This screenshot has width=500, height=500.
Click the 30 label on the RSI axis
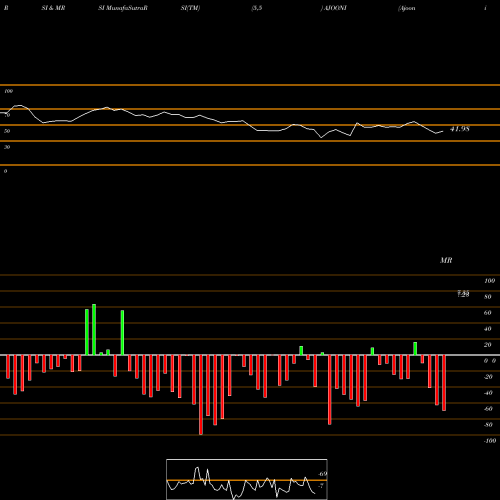[x=7, y=147]
